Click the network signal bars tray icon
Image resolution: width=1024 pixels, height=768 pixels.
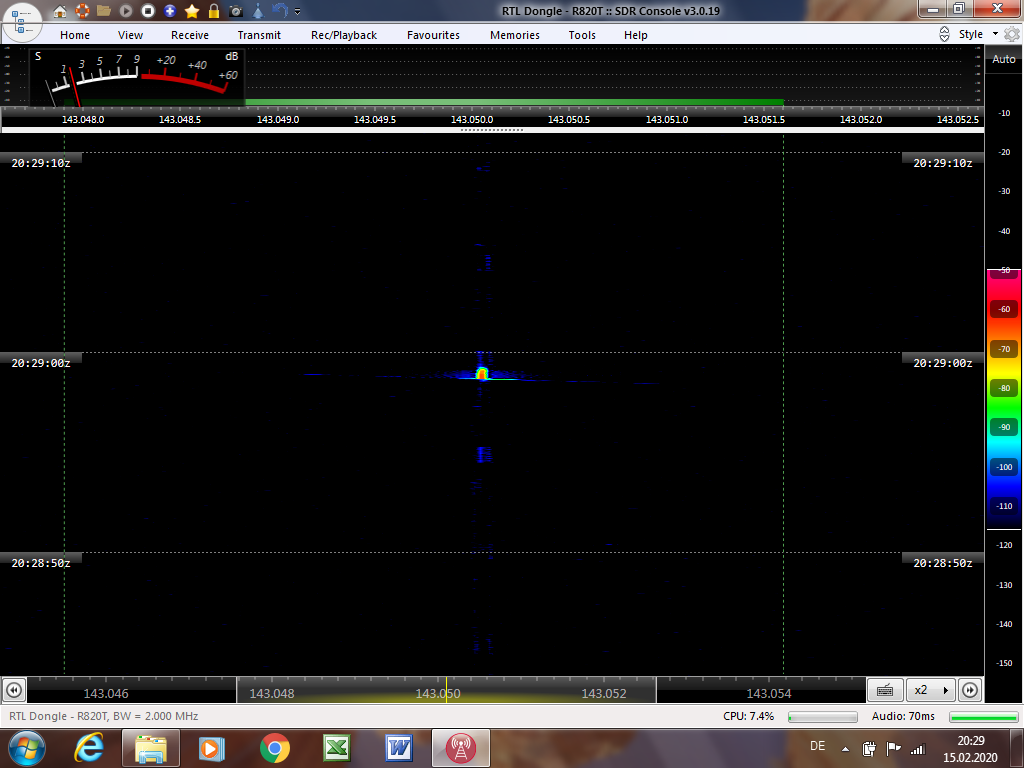coord(918,749)
